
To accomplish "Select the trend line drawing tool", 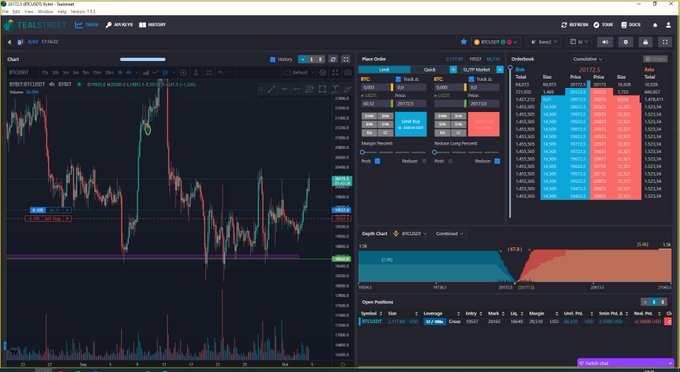I will 271,89.
